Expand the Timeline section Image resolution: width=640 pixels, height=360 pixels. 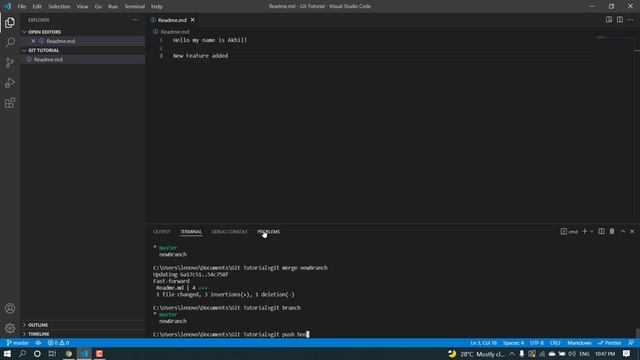38,334
